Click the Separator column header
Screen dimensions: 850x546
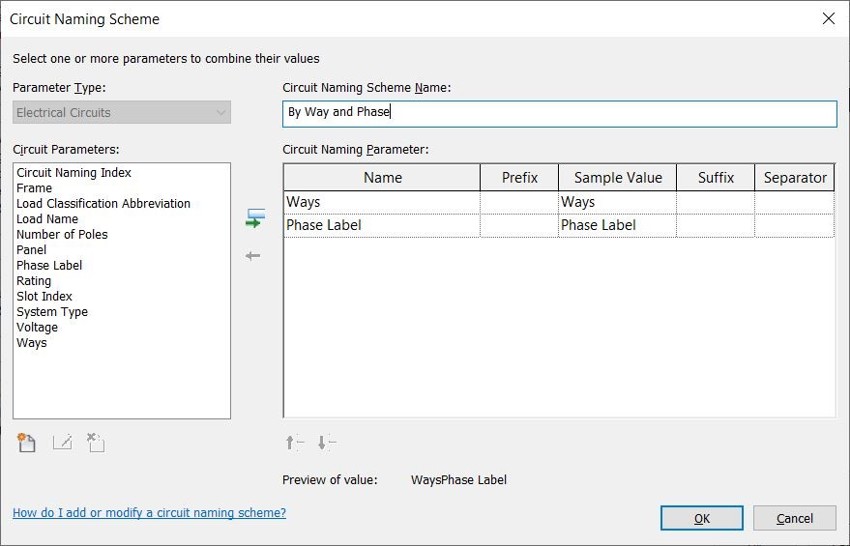795,177
